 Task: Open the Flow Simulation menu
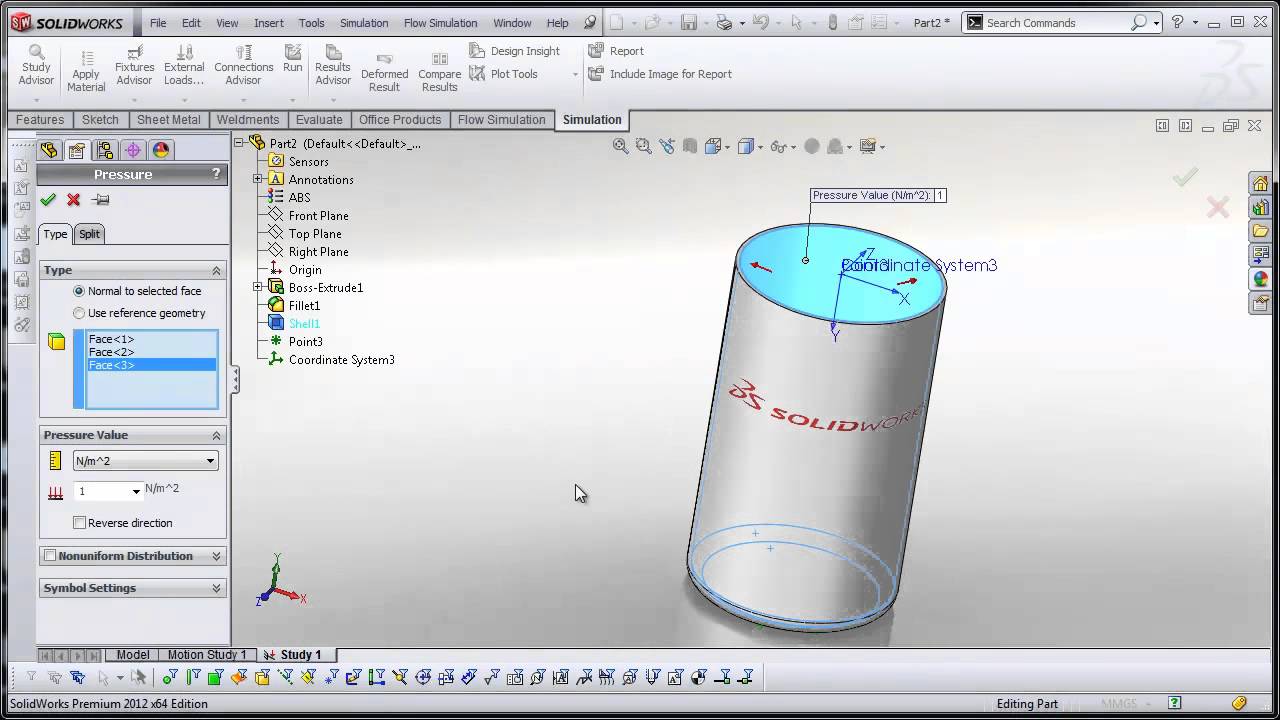pyautogui.click(x=441, y=22)
